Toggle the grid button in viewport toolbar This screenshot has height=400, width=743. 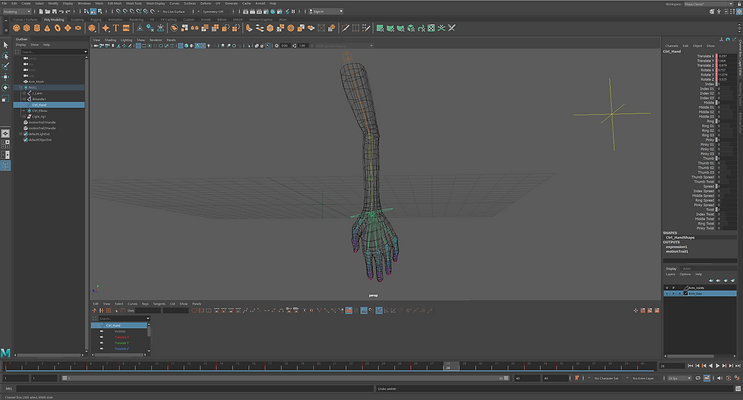click(138, 46)
